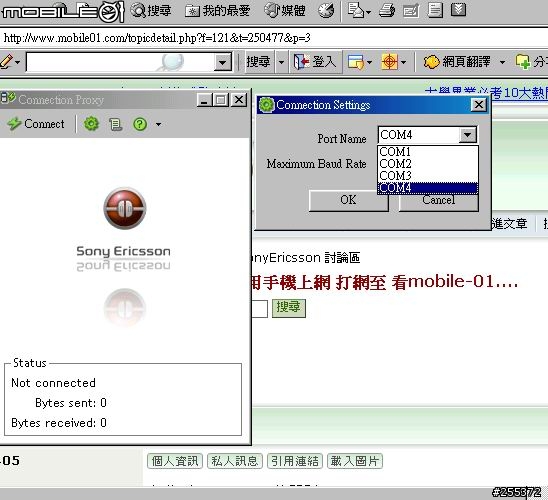Click the notepad edit icon in top toolbar
This screenshot has width=548, height=500.
411,10
